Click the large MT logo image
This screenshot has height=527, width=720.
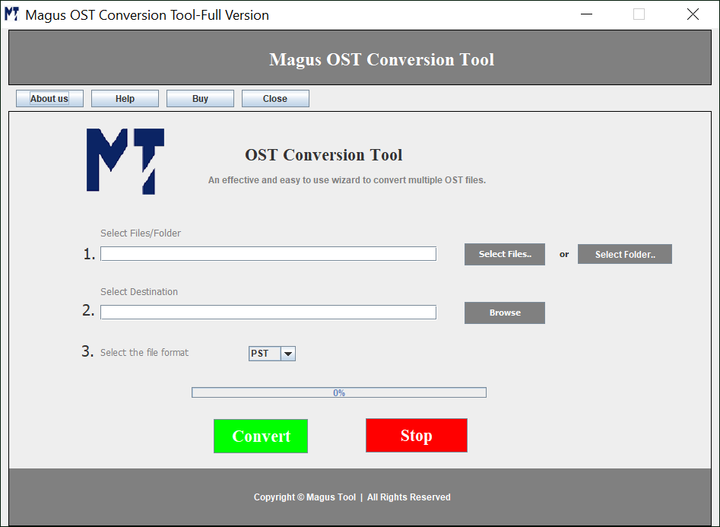[x=125, y=160]
